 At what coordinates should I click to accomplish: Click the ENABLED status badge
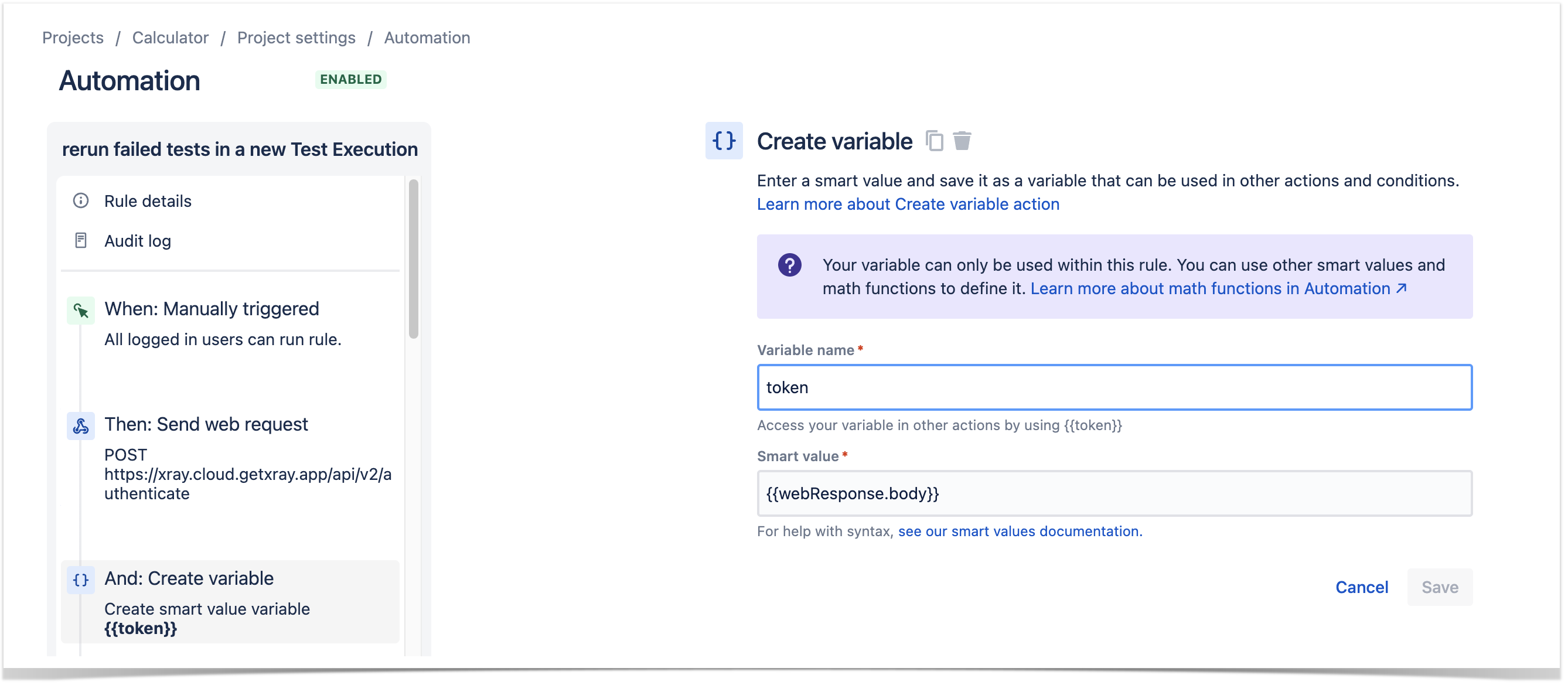pos(350,79)
